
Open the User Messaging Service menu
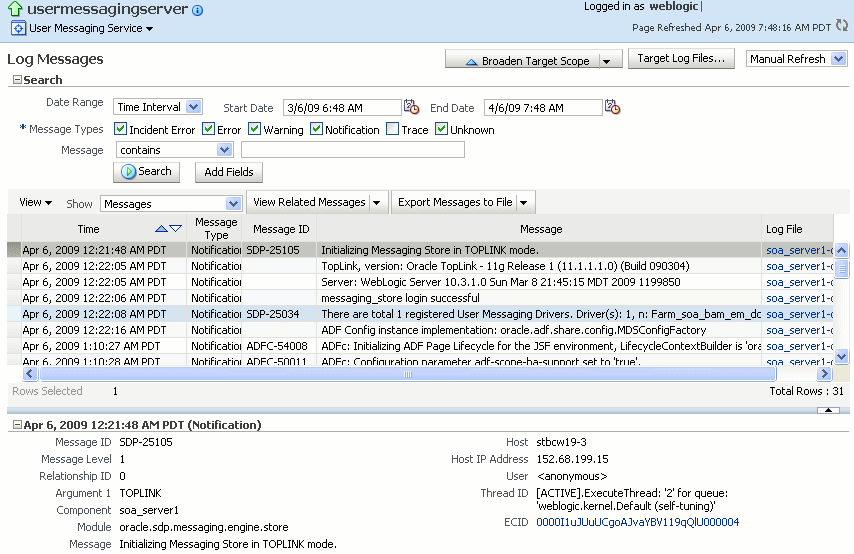[91, 28]
